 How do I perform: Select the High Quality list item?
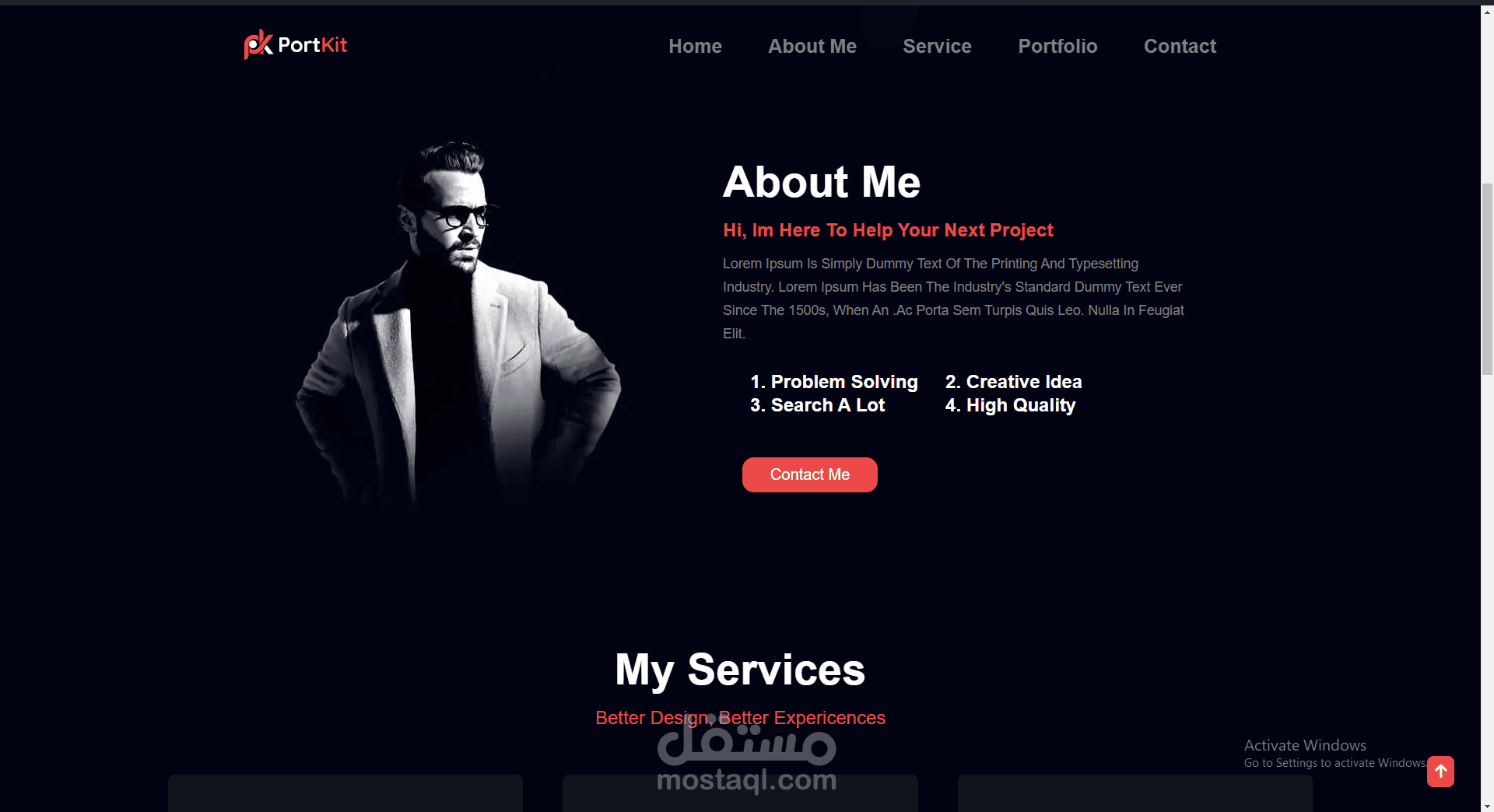click(x=1010, y=405)
